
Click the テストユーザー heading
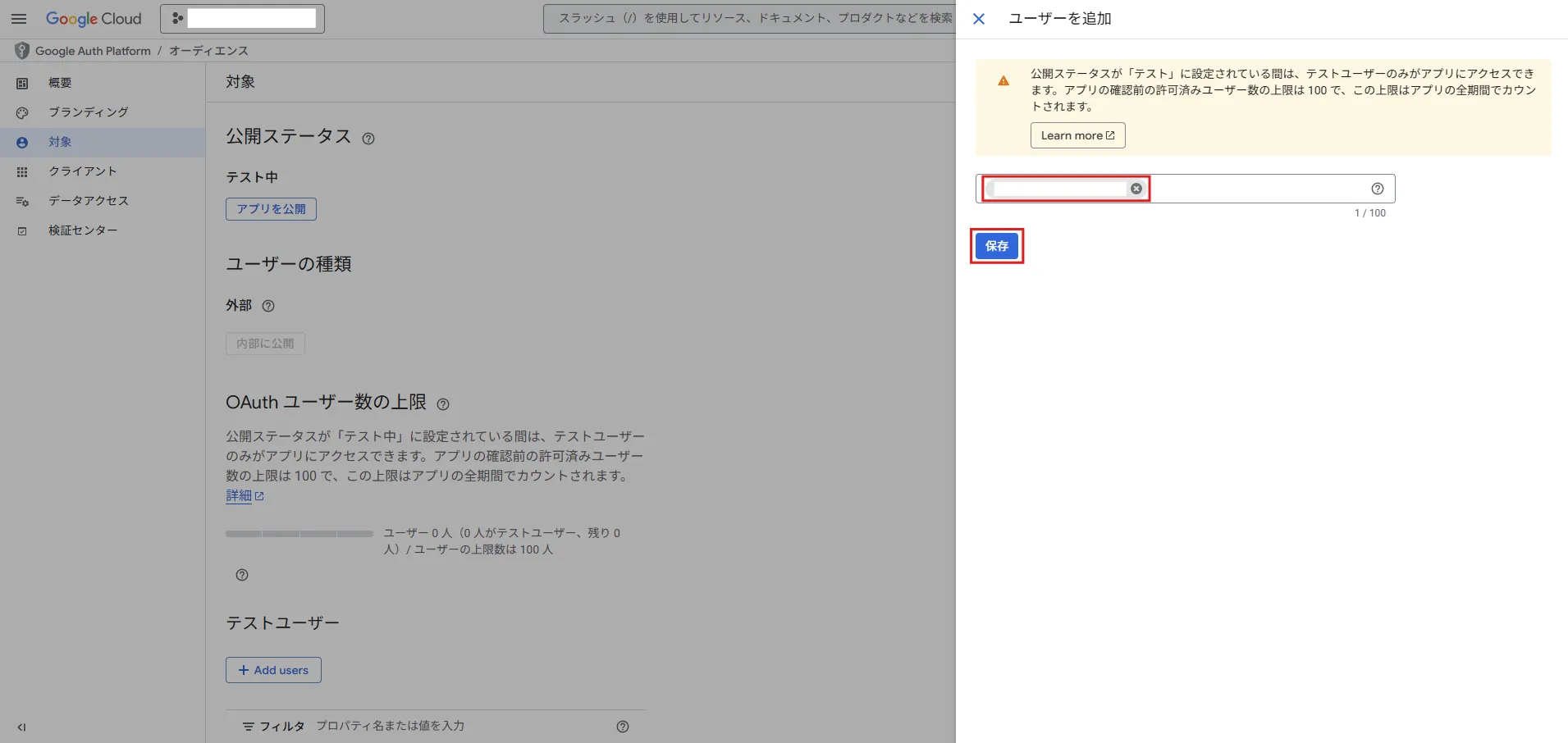click(x=282, y=623)
